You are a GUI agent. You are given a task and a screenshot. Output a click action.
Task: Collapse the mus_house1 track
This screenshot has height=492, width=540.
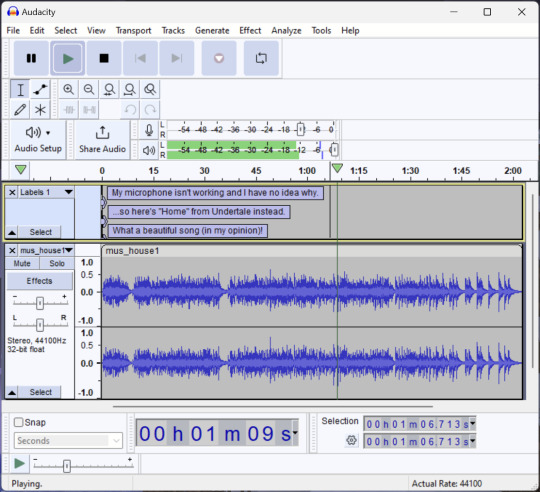(12, 392)
